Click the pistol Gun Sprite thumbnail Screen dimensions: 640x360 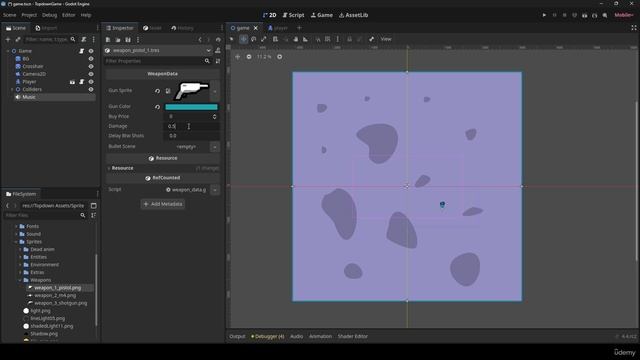click(192, 91)
